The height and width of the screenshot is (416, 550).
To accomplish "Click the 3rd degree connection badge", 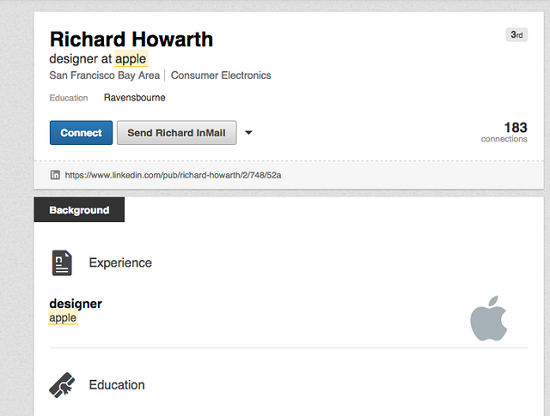I will tap(517, 35).
